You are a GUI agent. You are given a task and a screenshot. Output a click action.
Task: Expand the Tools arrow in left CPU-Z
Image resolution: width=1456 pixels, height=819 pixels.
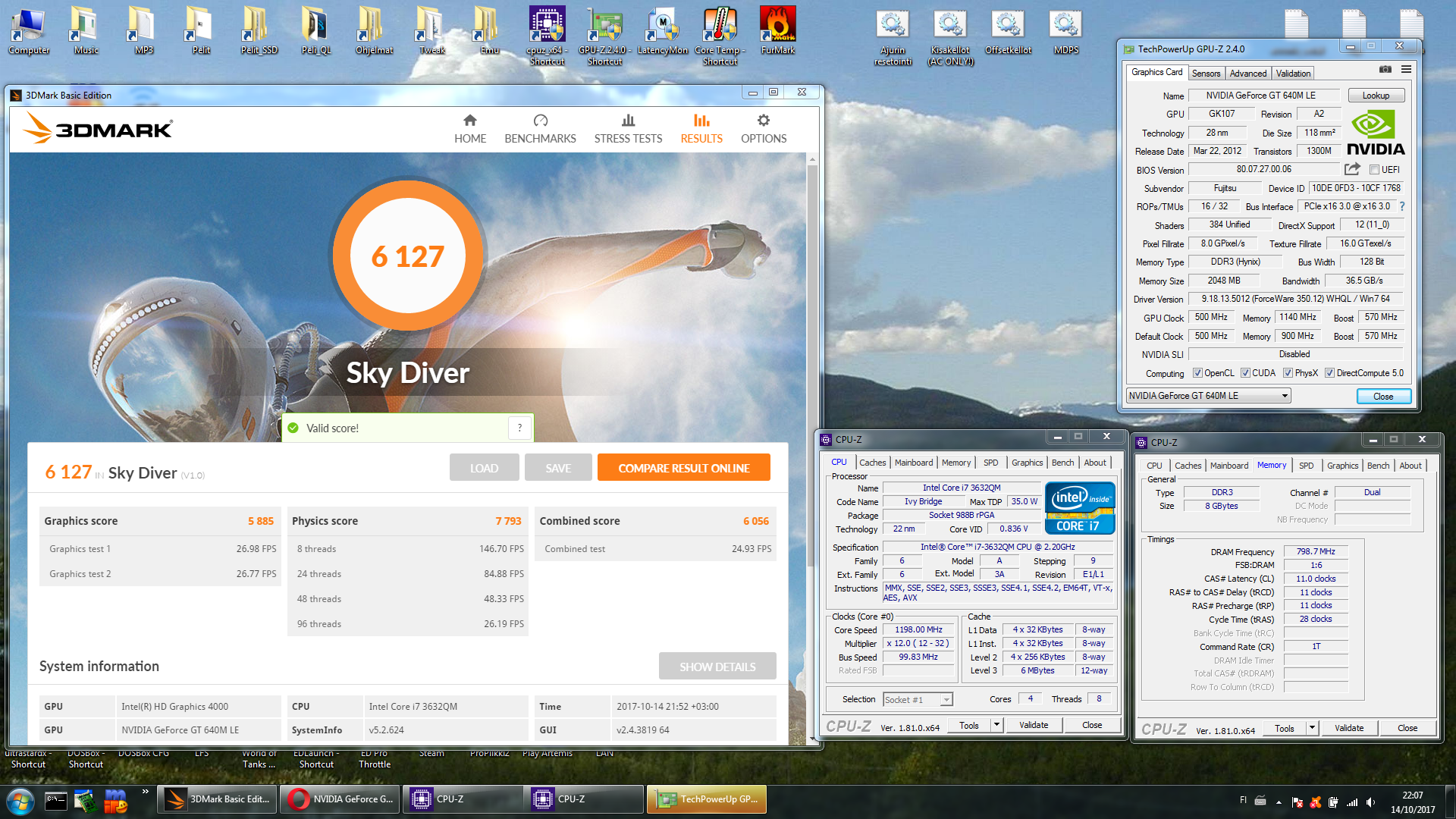click(x=996, y=725)
